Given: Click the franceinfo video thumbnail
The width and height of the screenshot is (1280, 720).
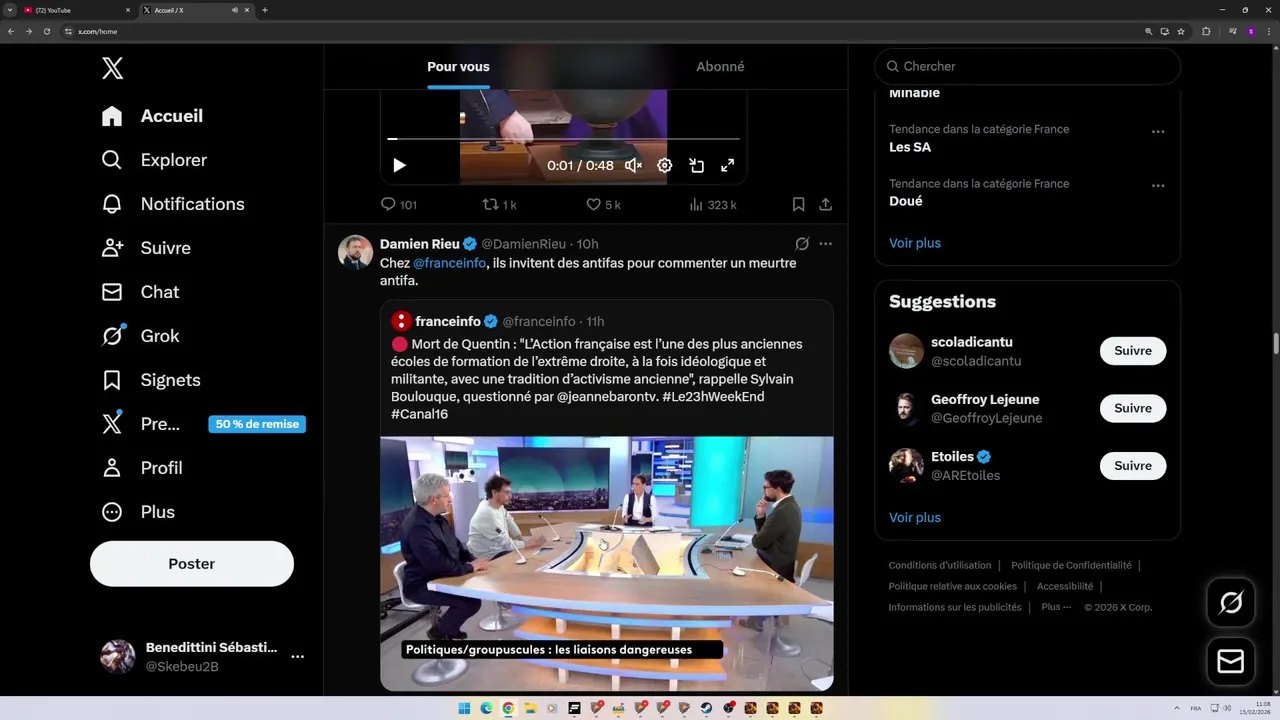Looking at the screenshot, I should click(607, 563).
